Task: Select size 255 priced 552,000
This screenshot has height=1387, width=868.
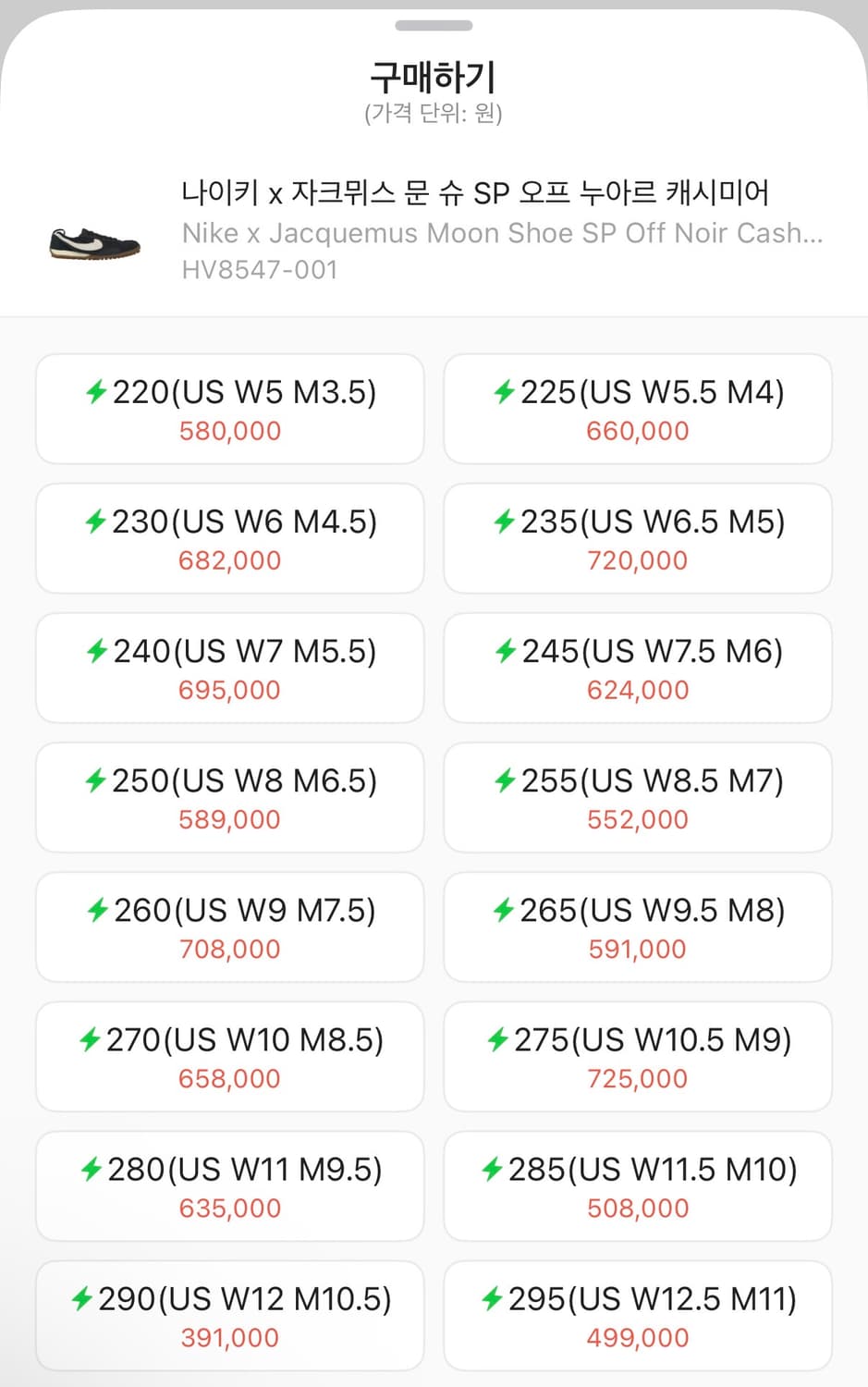Action: (637, 797)
